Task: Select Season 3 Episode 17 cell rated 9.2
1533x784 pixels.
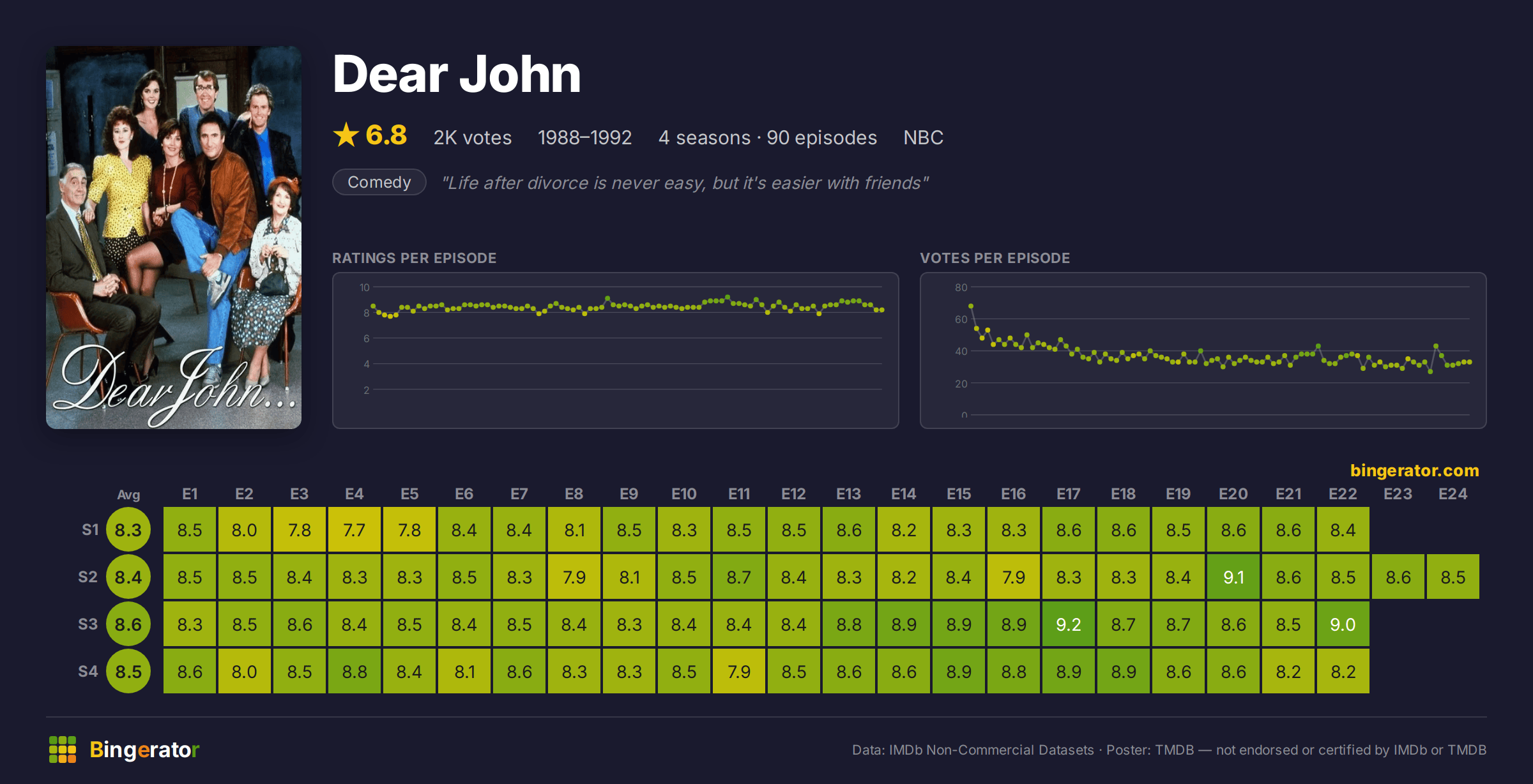Action: point(1069,624)
